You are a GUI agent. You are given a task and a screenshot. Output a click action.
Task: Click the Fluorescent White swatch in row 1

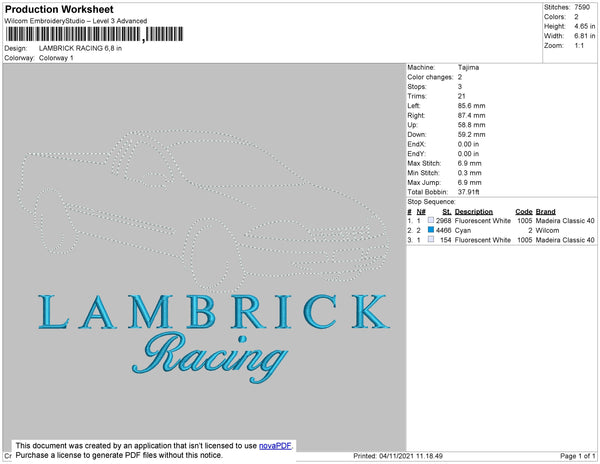click(431, 220)
